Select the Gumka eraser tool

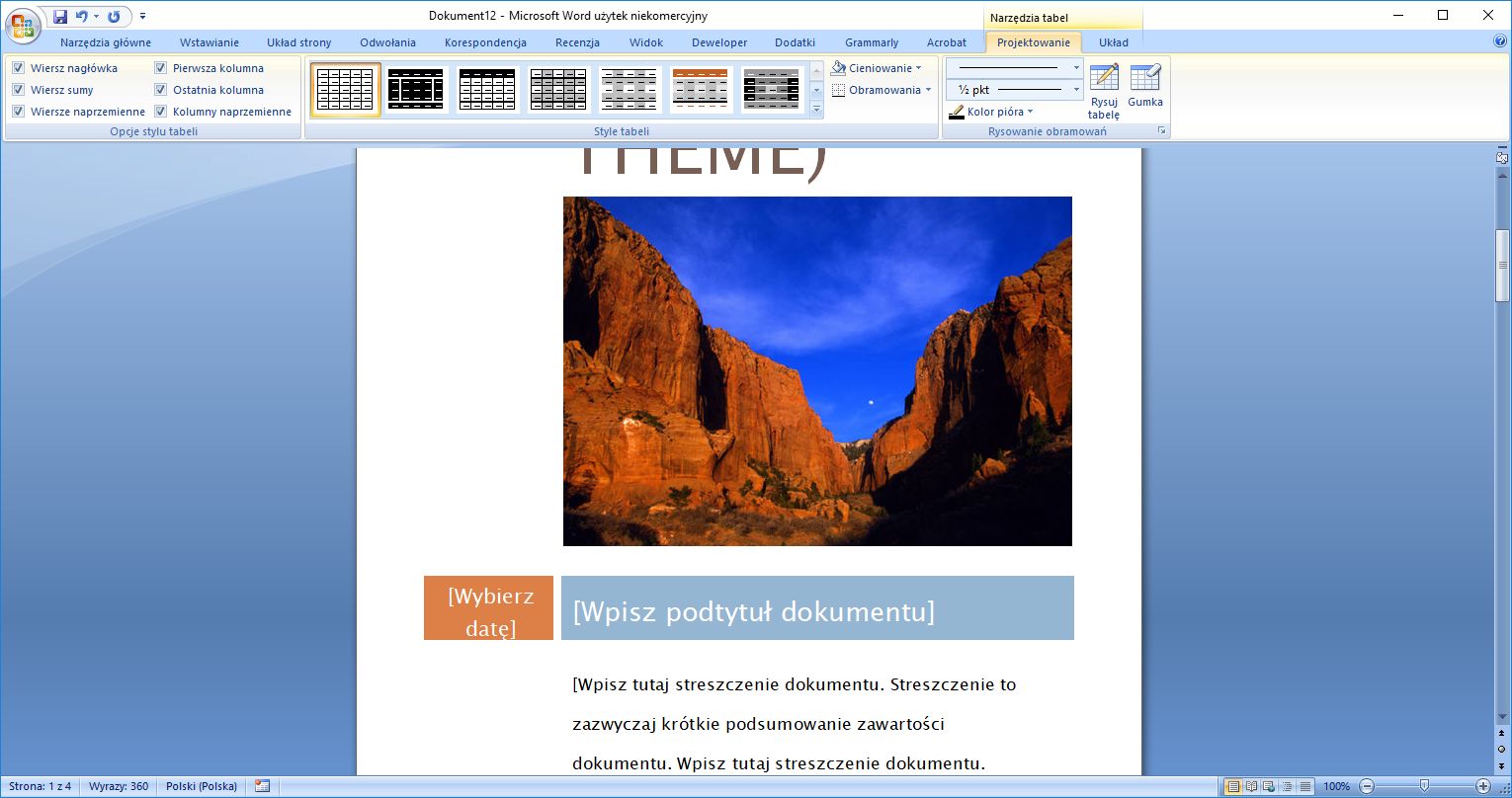click(x=1145, y=87)
